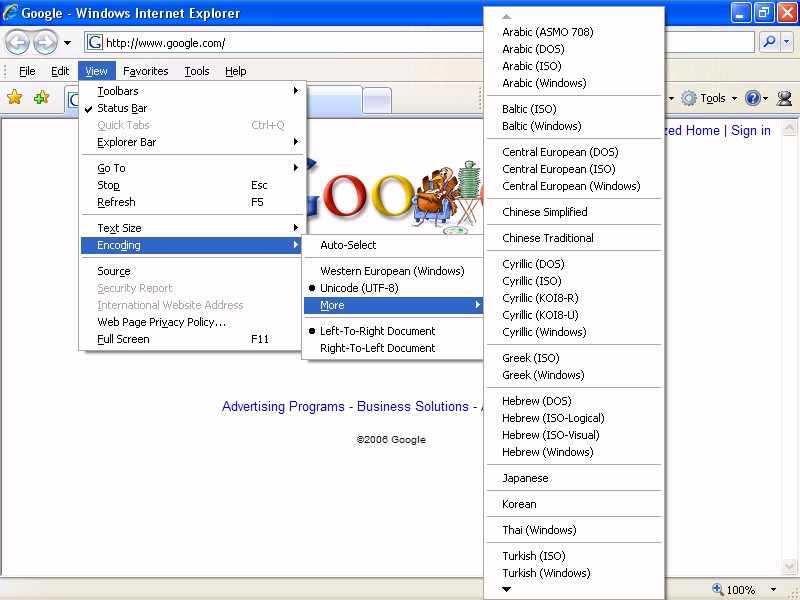The image size is (800, 600).
Task: Choose Right-To-Left Document direction
Action: 377,348
